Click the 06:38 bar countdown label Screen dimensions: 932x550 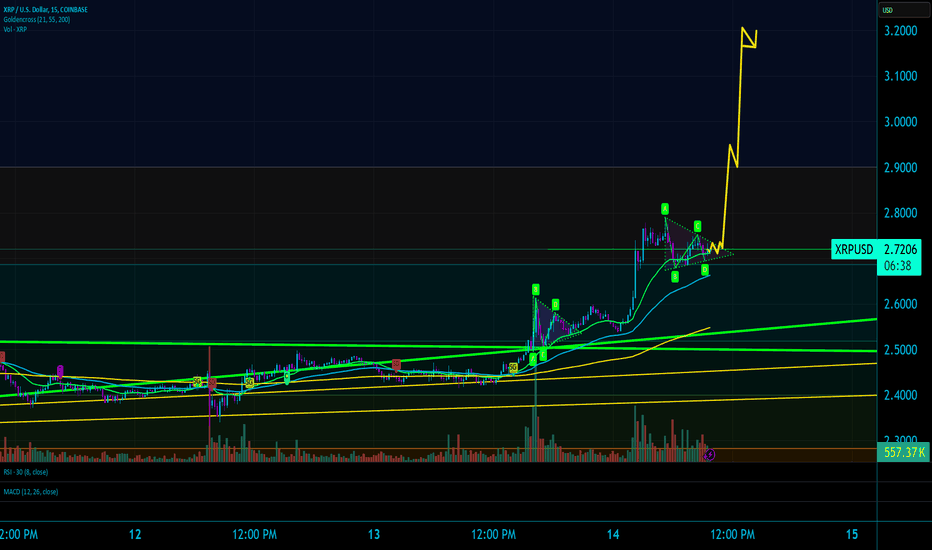tap(898, 266)
